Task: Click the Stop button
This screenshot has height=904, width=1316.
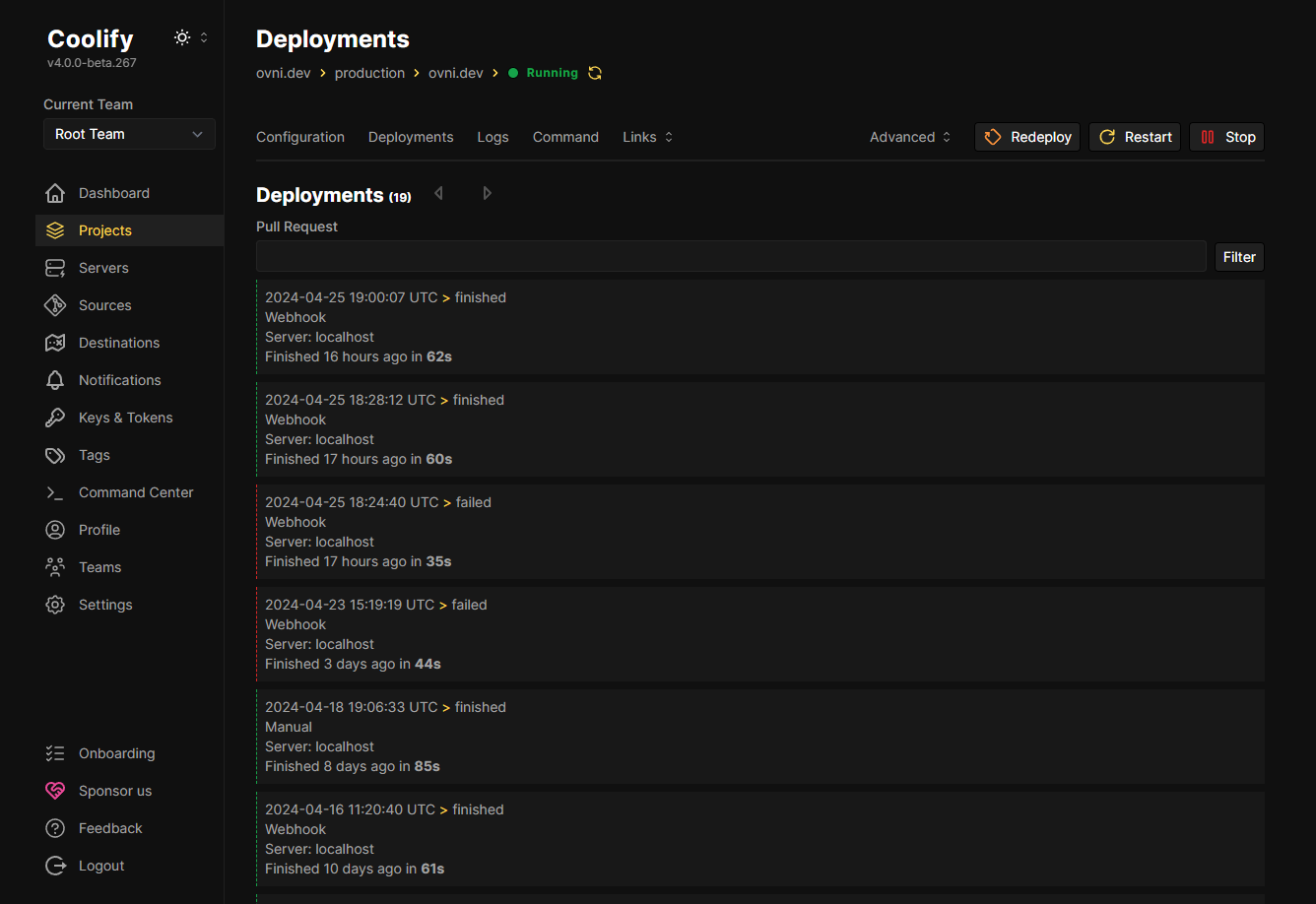Action: click(1227, 137)
